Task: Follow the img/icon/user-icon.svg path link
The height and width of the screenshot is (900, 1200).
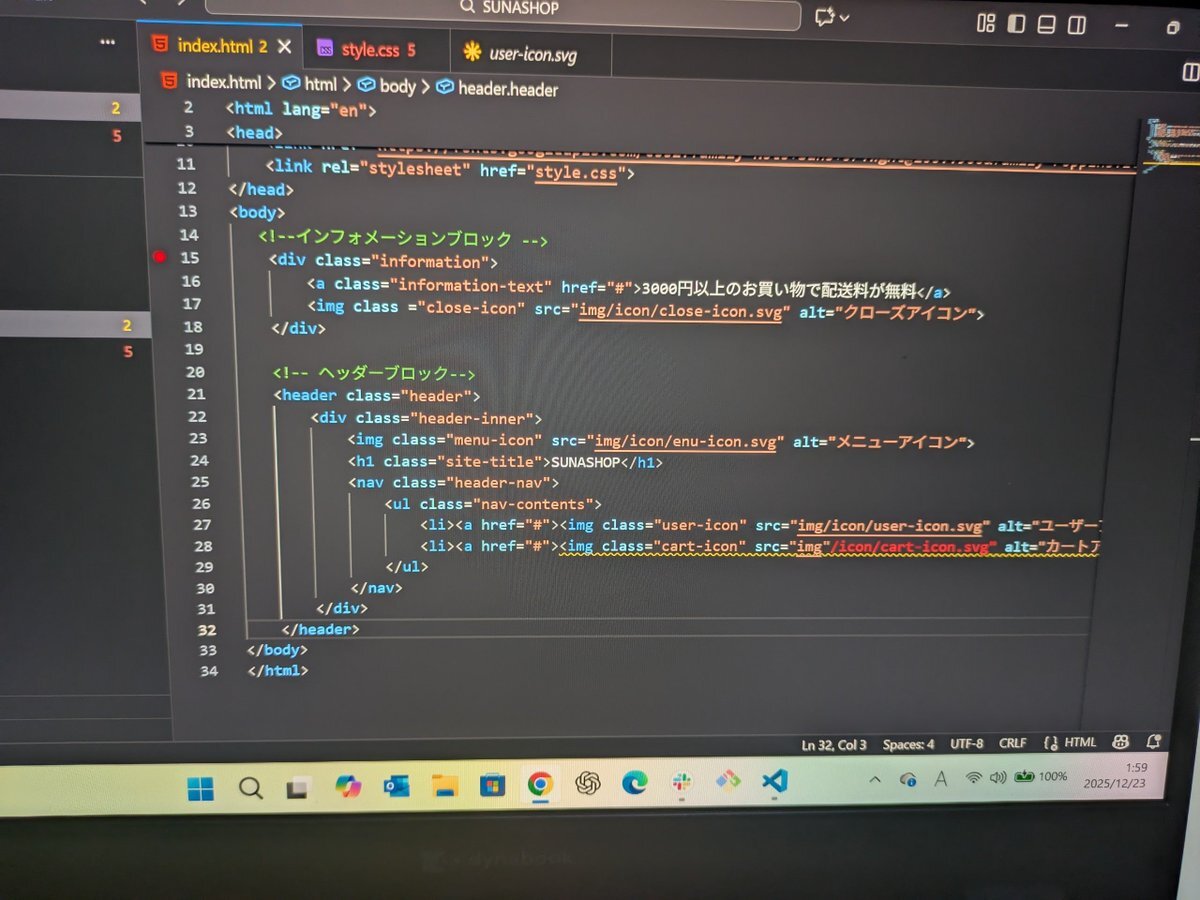Action: (x=891, y=526)
